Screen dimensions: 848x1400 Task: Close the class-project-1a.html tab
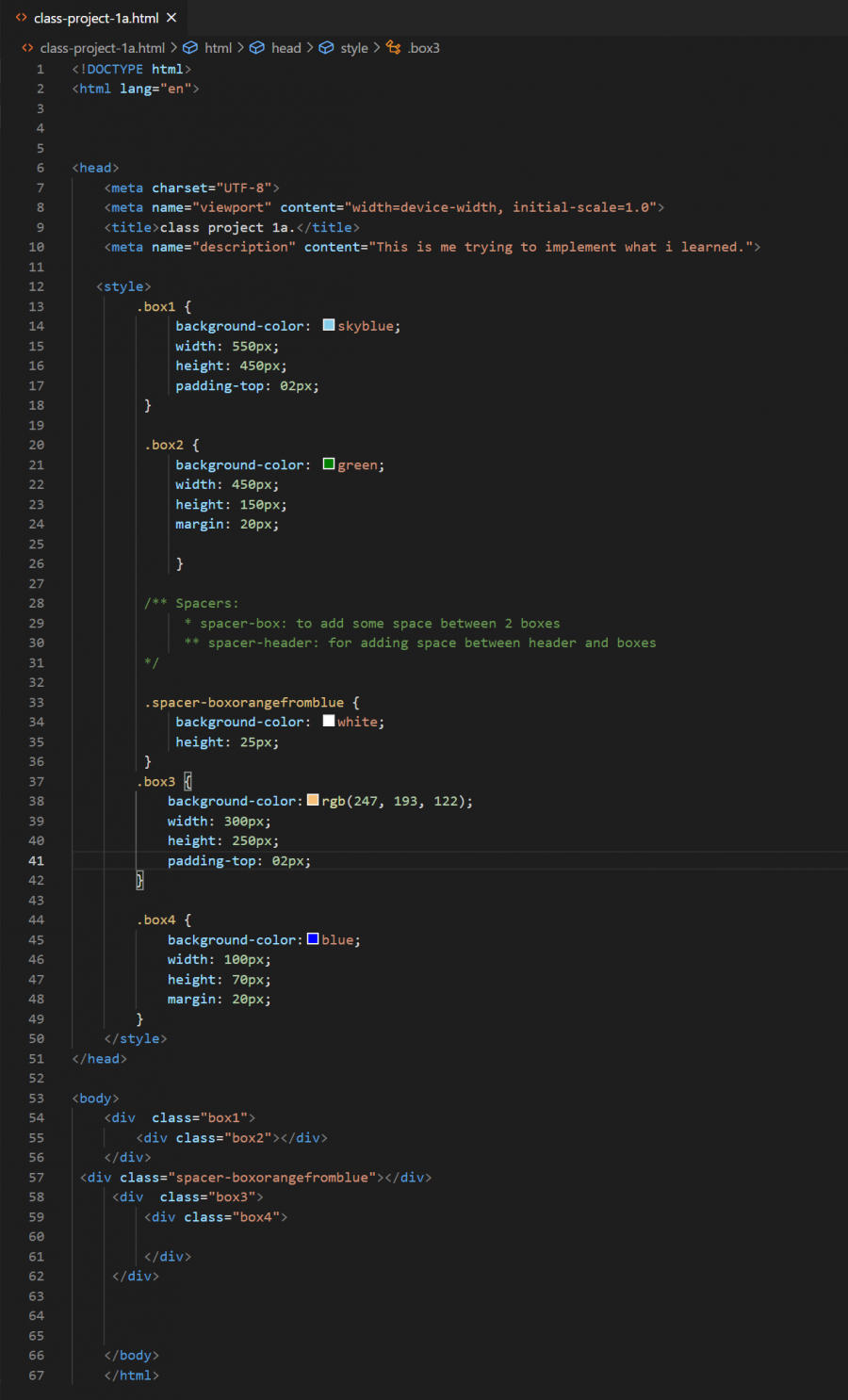(x=171, y=18)
